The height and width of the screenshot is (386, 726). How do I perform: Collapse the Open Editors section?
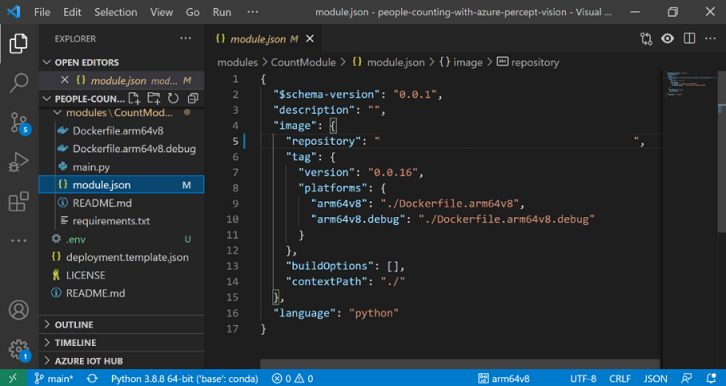87,62
